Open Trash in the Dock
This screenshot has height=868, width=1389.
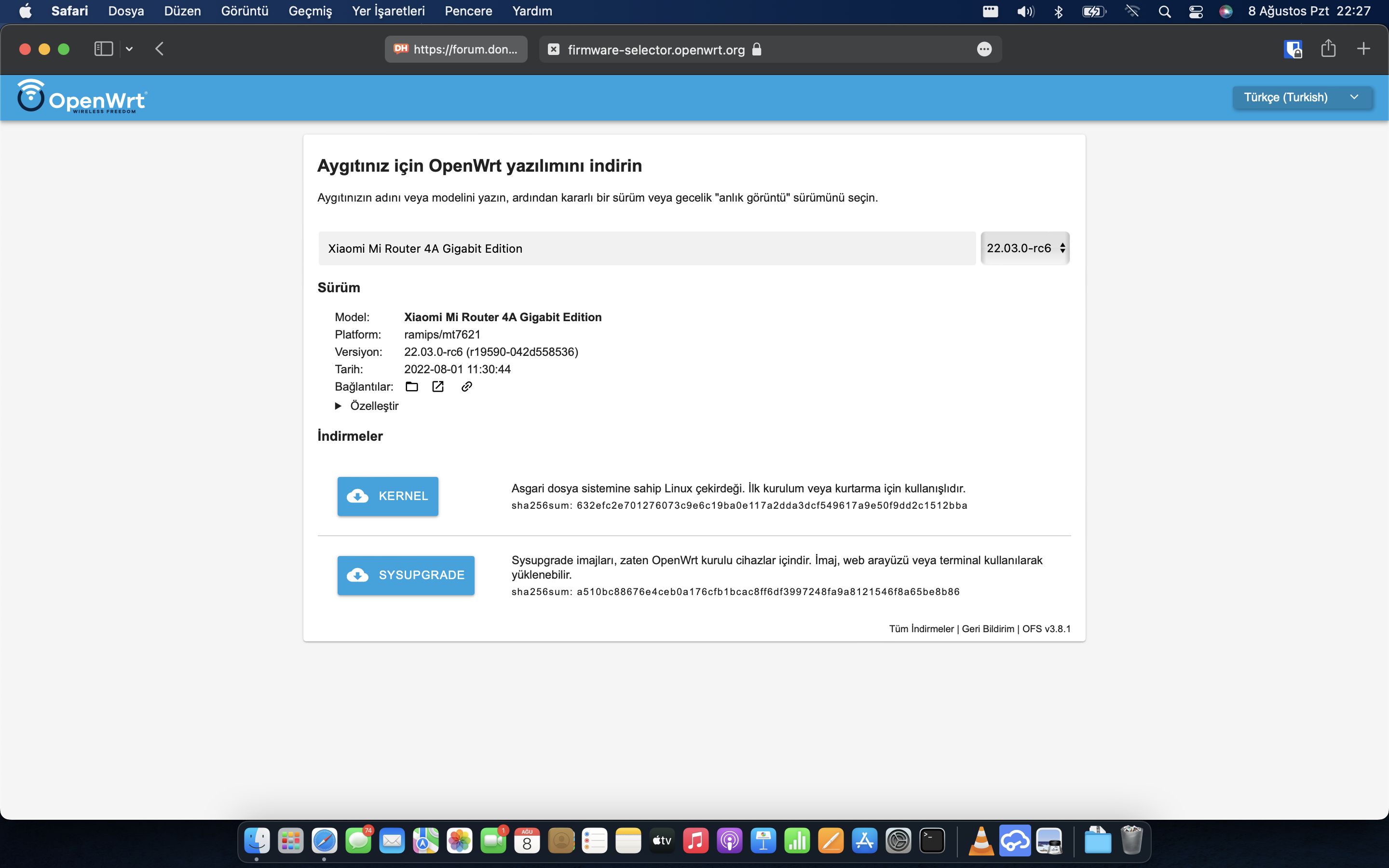(1131, 840)
